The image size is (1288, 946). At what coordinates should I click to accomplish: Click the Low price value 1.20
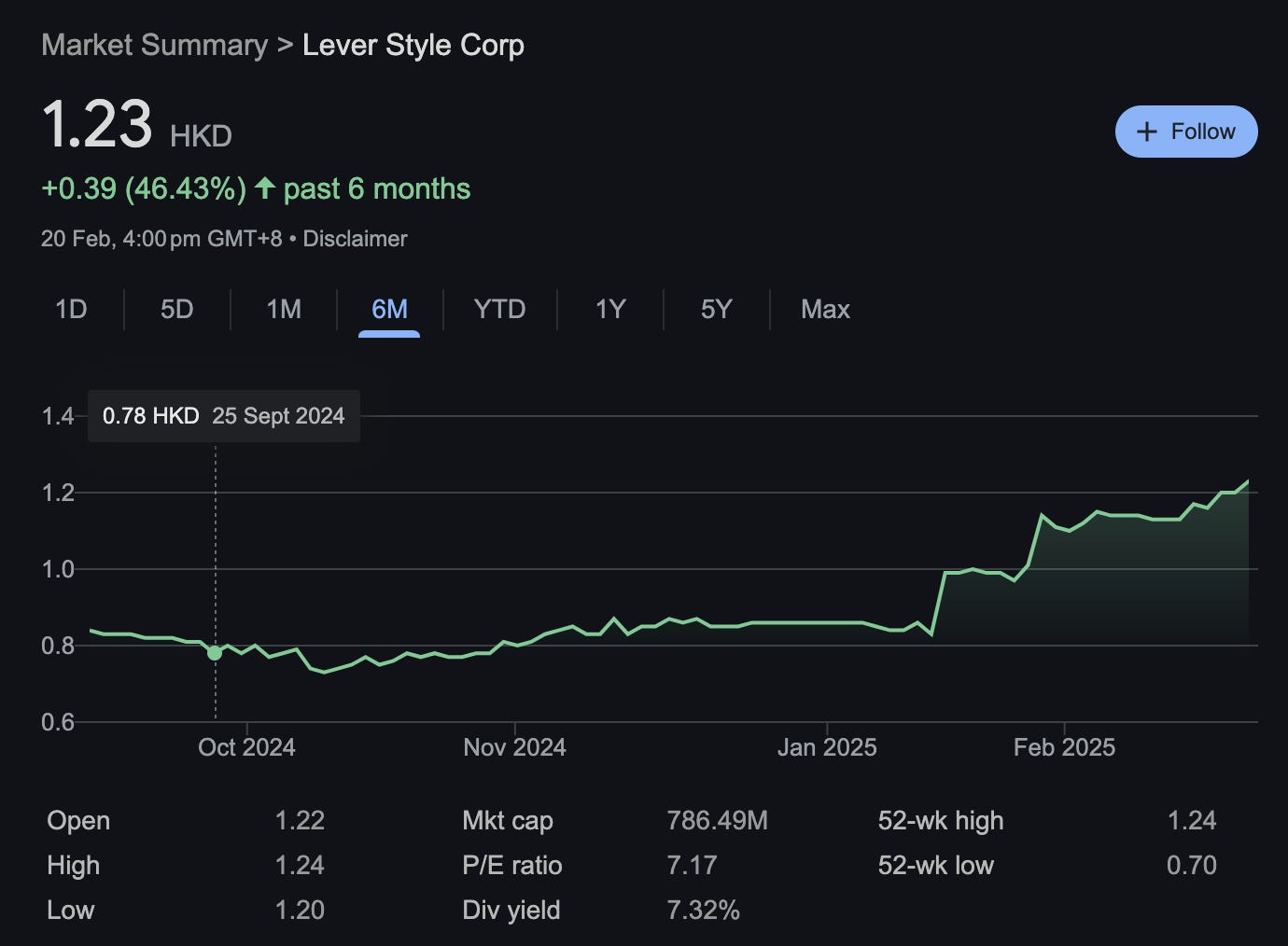(300, 911)
